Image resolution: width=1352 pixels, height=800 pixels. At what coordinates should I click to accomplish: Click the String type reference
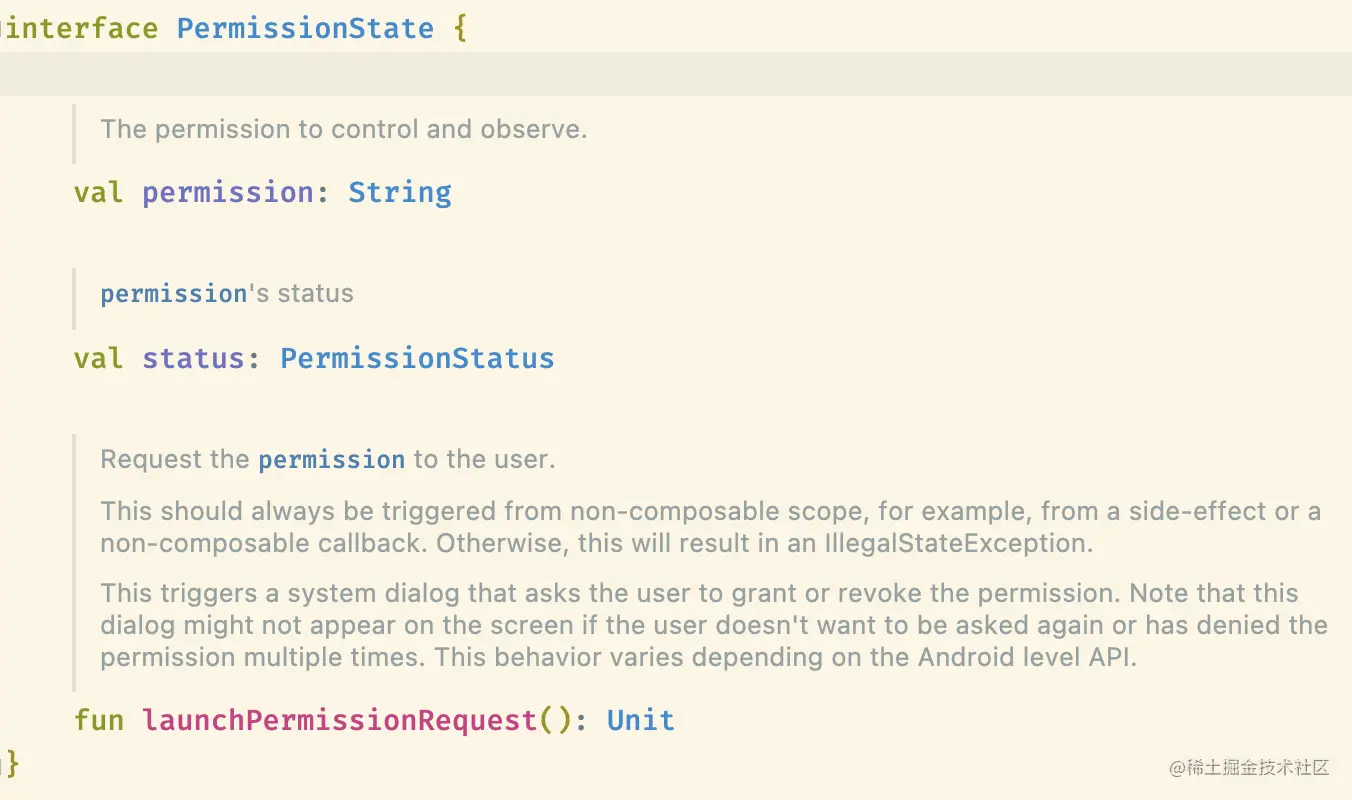click(x=399, y=192)
